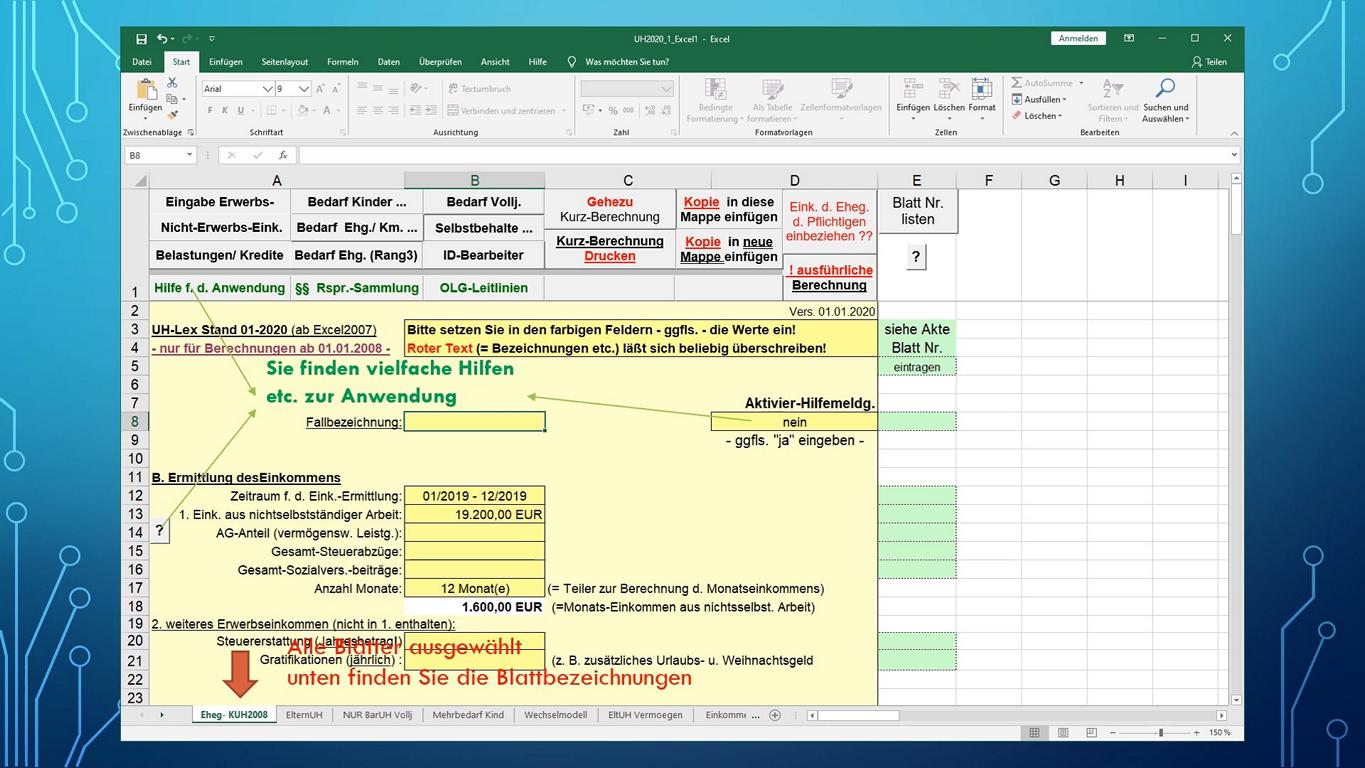1365x768 pixels.
Task: Click the OLG-Leitlinien button
Action: pyautogui.click(x=482, y=288)
